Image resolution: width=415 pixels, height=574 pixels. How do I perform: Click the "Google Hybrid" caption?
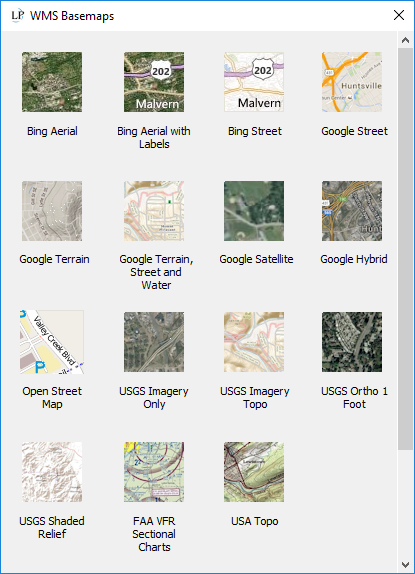(354, 259)
